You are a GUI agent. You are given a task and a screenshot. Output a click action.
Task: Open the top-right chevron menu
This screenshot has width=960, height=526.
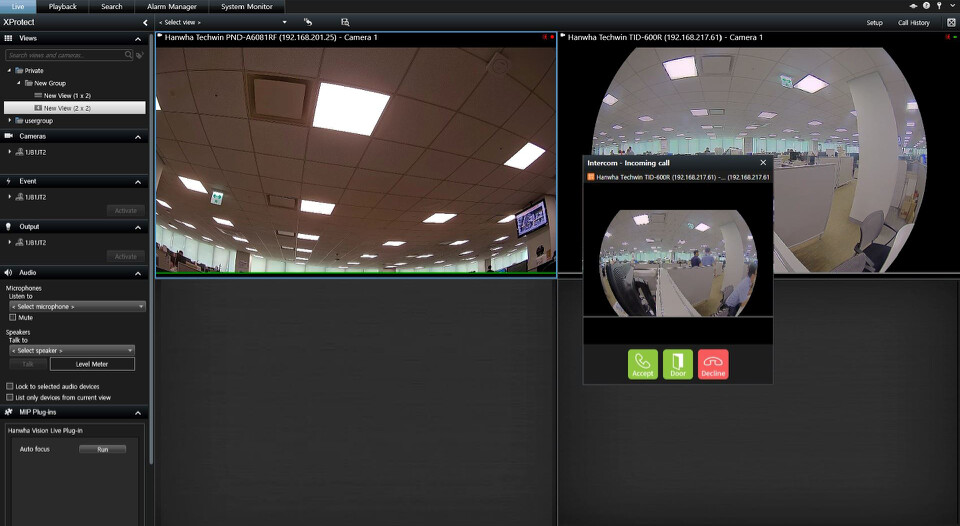952,6
